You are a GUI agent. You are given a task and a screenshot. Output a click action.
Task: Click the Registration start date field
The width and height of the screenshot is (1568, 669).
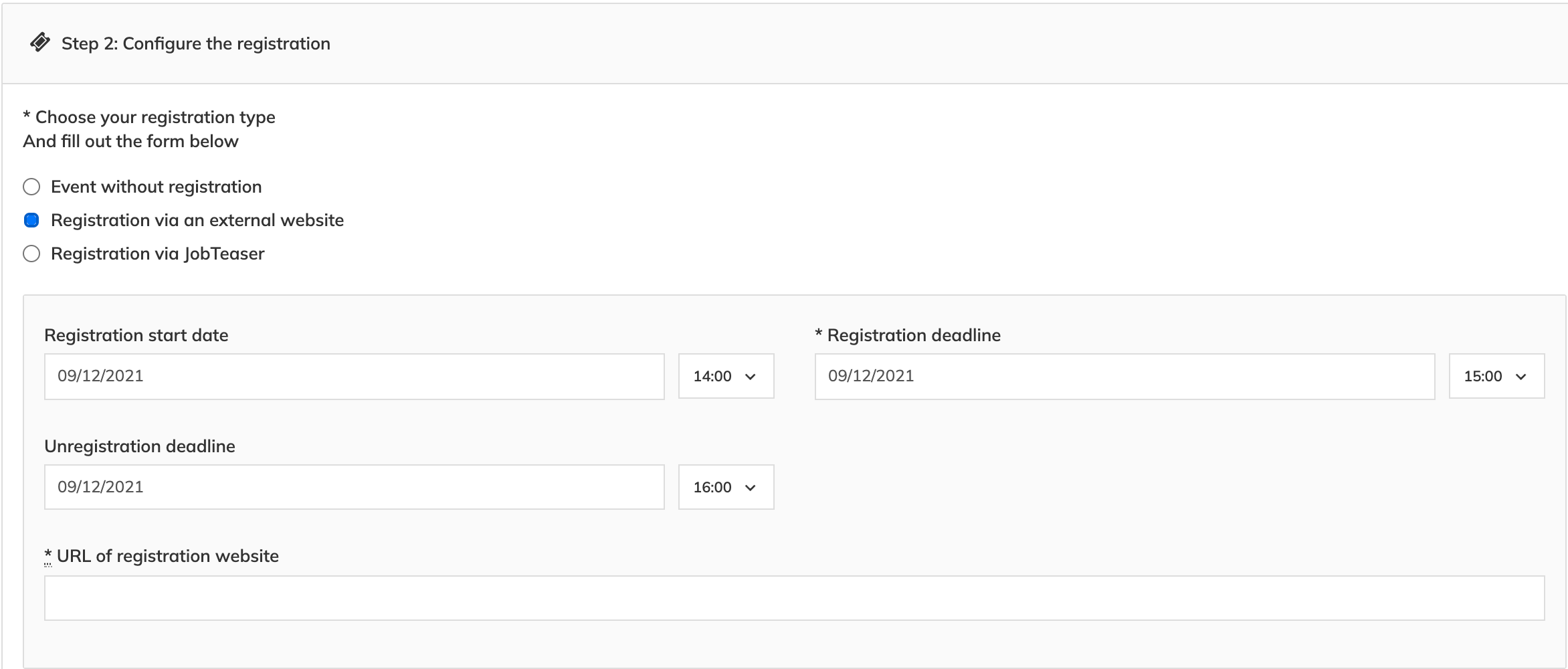[354, 376]
